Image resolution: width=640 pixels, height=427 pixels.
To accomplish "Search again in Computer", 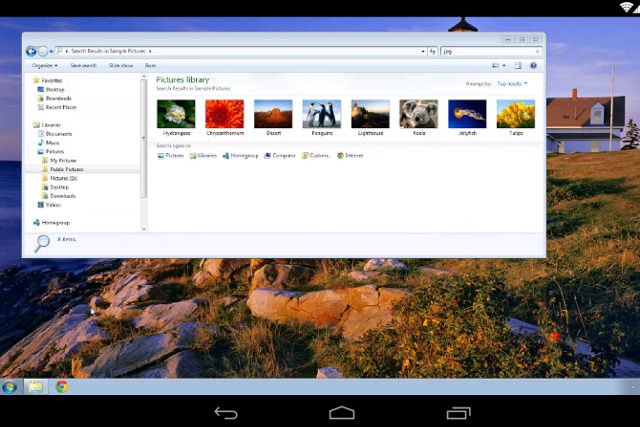I will [280, 156].
